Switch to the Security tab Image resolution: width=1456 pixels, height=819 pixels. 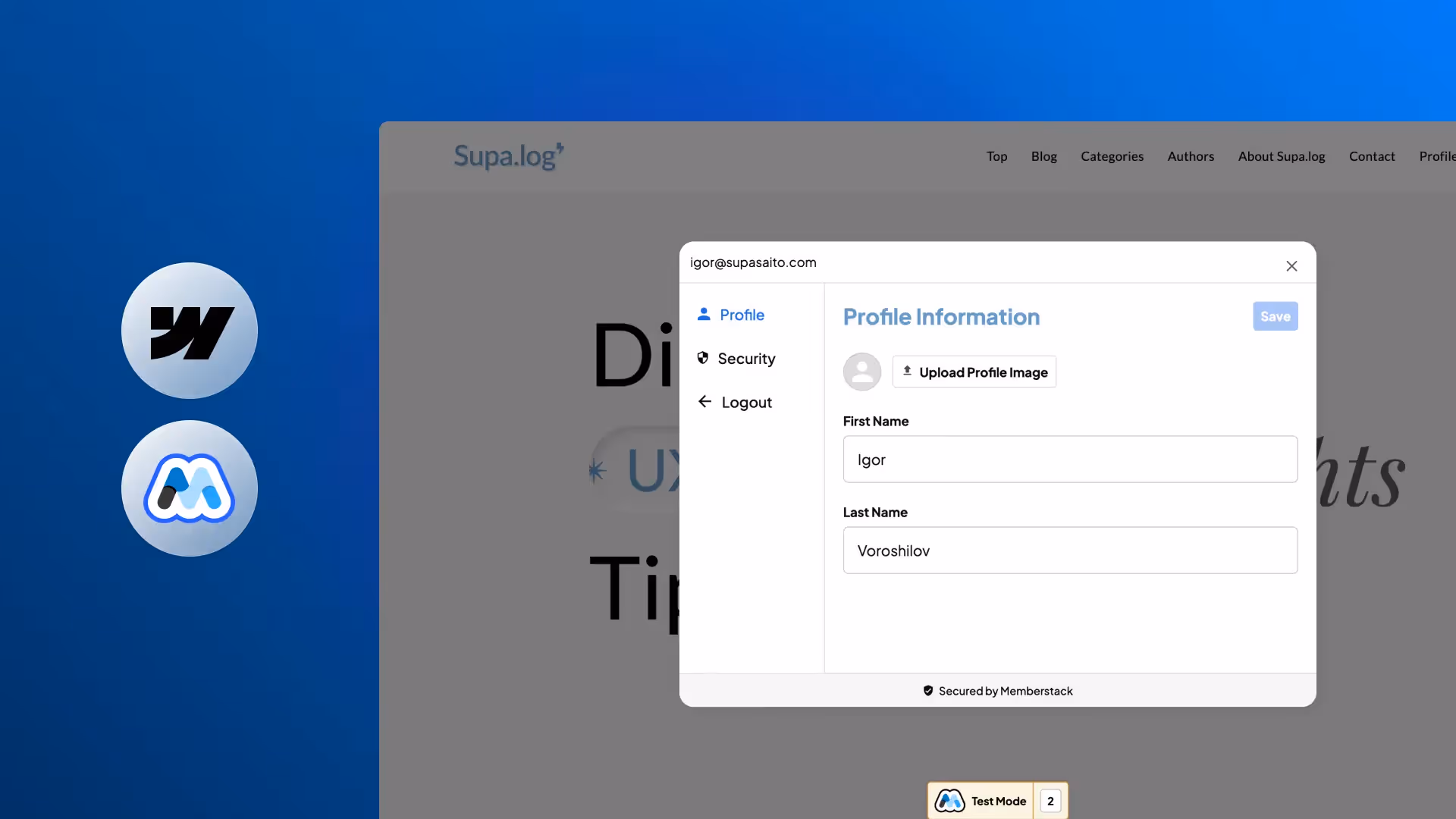(x=746, y=359)
